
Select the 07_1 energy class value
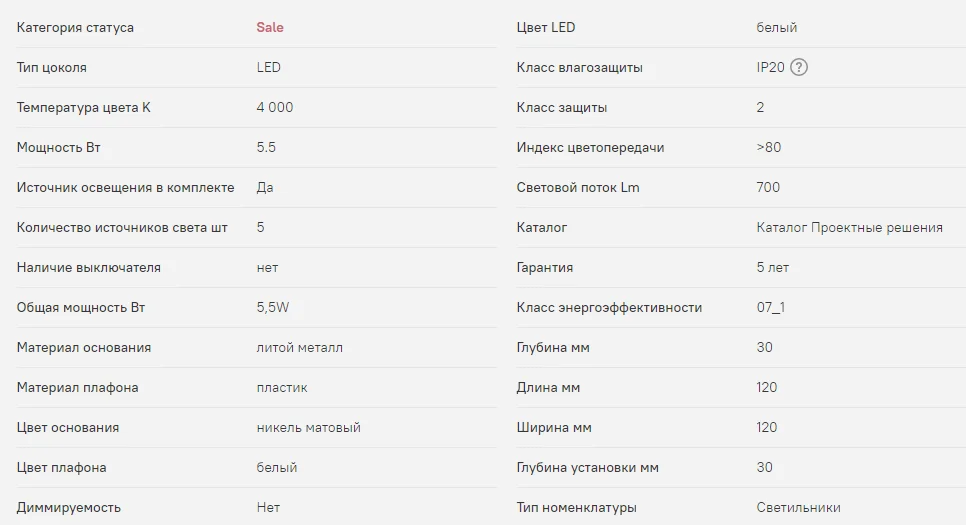point(770,307)
